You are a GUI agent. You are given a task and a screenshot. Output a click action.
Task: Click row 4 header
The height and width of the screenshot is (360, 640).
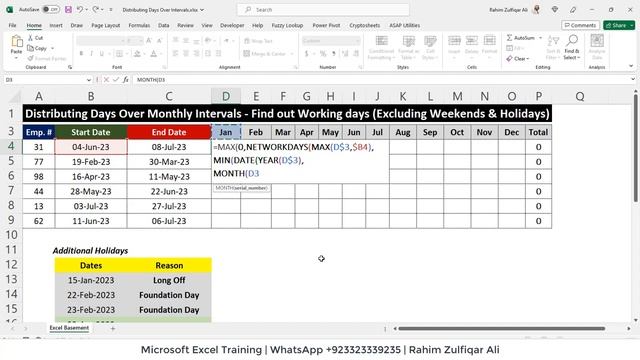[x=11, y=146]
